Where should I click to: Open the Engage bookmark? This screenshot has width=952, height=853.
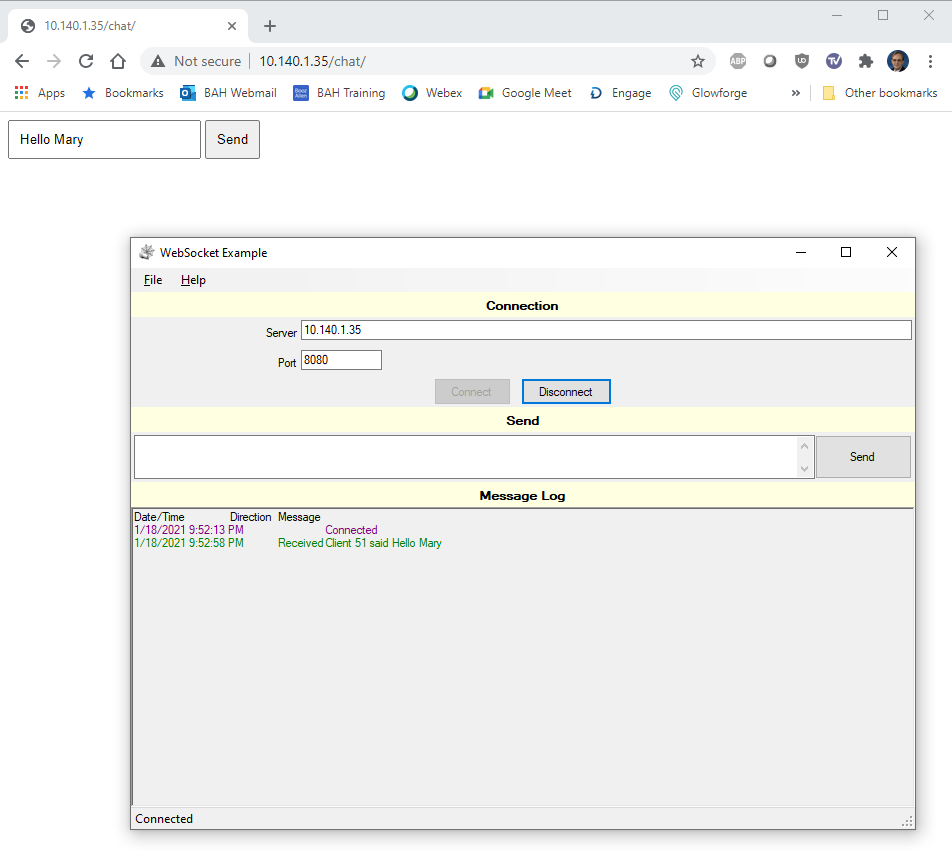620,93
